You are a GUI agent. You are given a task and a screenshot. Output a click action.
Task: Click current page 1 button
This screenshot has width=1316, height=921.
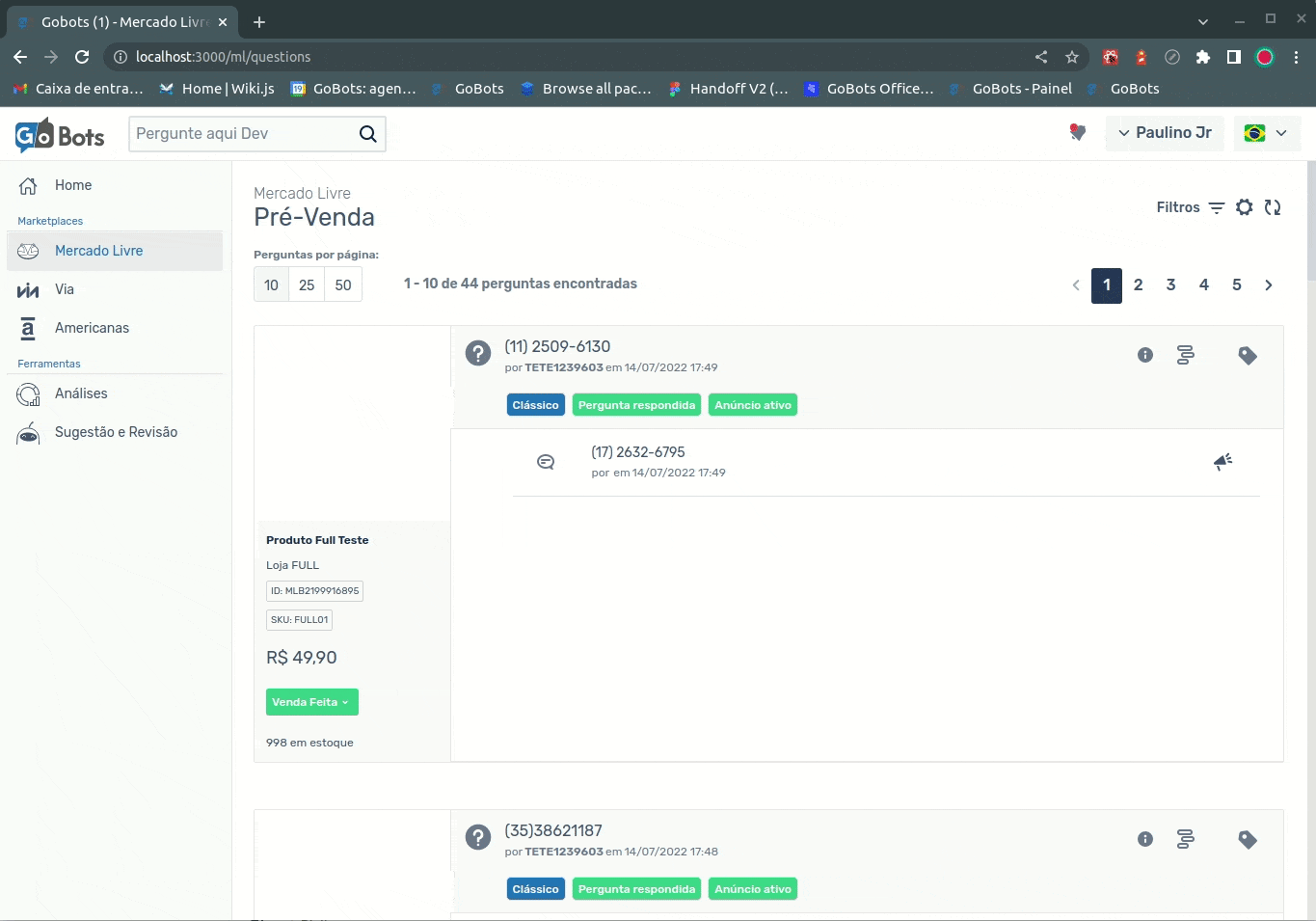tap(1107, 285)
